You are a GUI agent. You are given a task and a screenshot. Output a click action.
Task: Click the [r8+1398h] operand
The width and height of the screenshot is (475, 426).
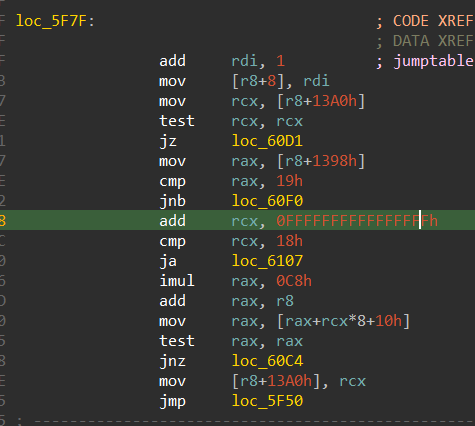321,161
